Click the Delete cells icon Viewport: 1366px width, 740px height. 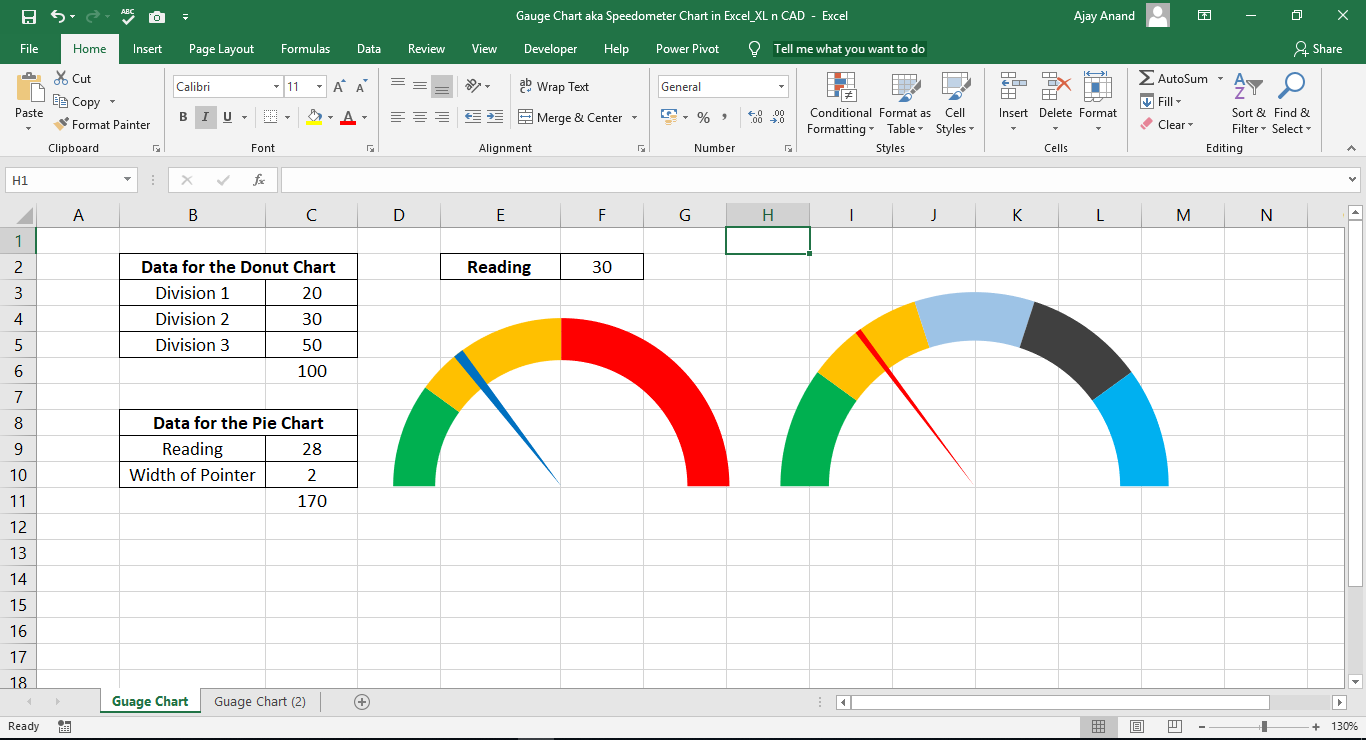[1055, 88]
